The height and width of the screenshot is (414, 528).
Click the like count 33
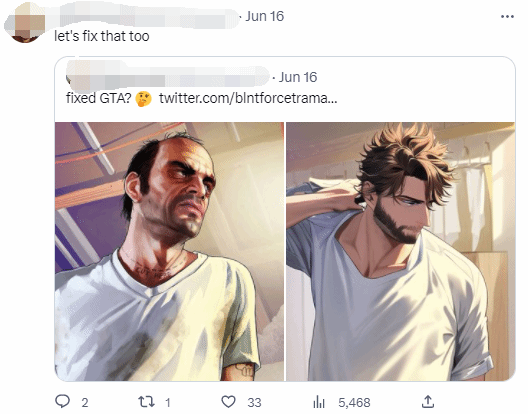pos(254,403)
